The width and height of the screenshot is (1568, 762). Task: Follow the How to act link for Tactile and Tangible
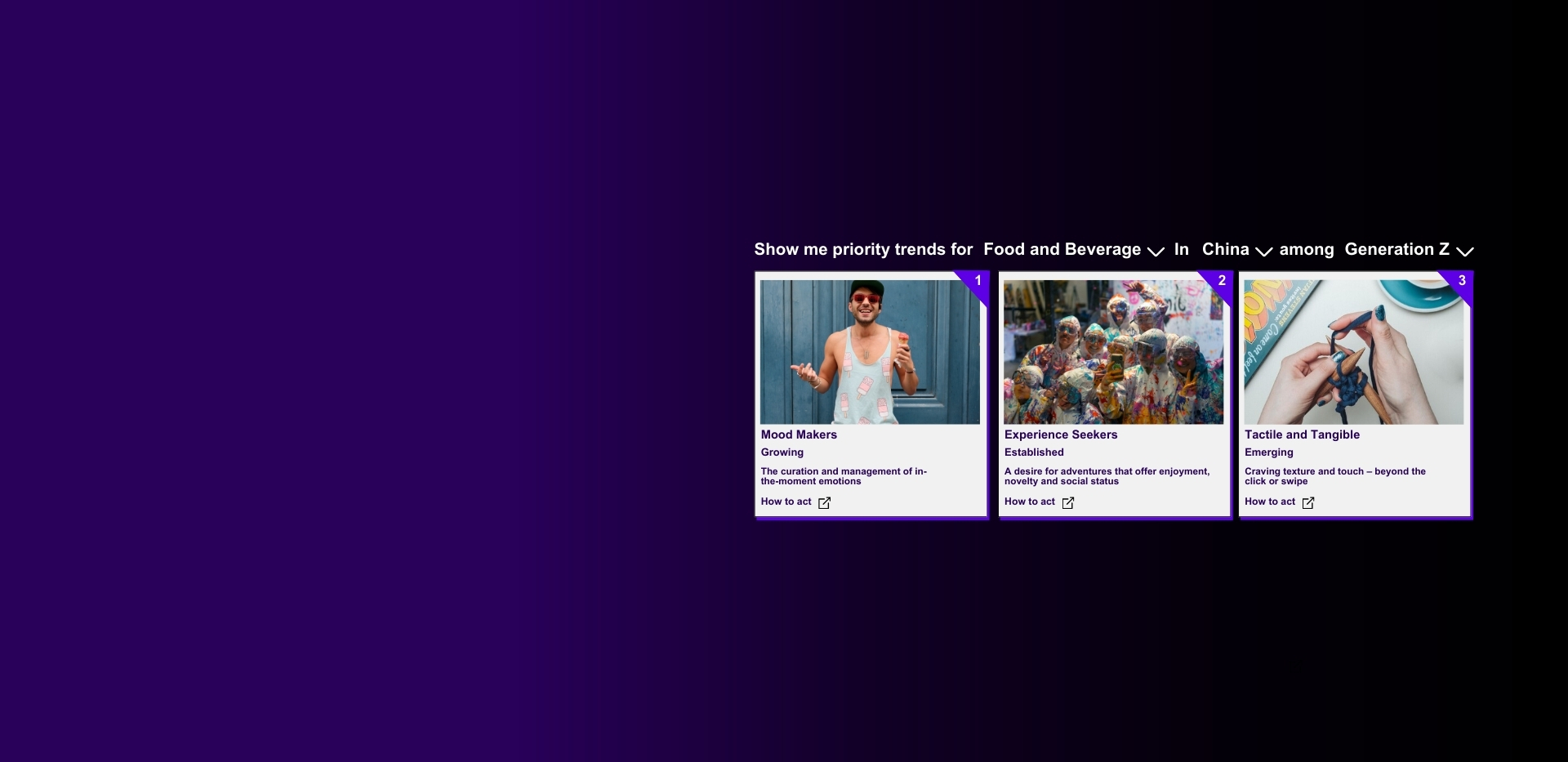tap(1269, 502)
